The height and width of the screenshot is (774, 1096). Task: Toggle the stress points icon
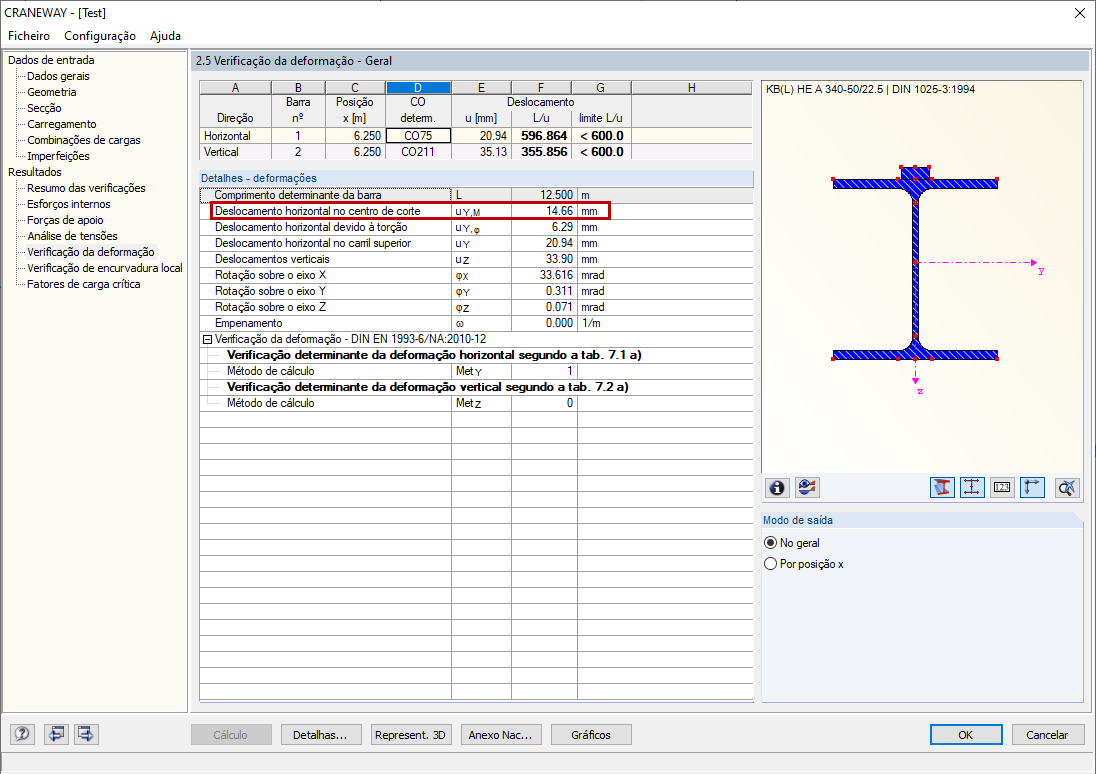coord(972,487)
